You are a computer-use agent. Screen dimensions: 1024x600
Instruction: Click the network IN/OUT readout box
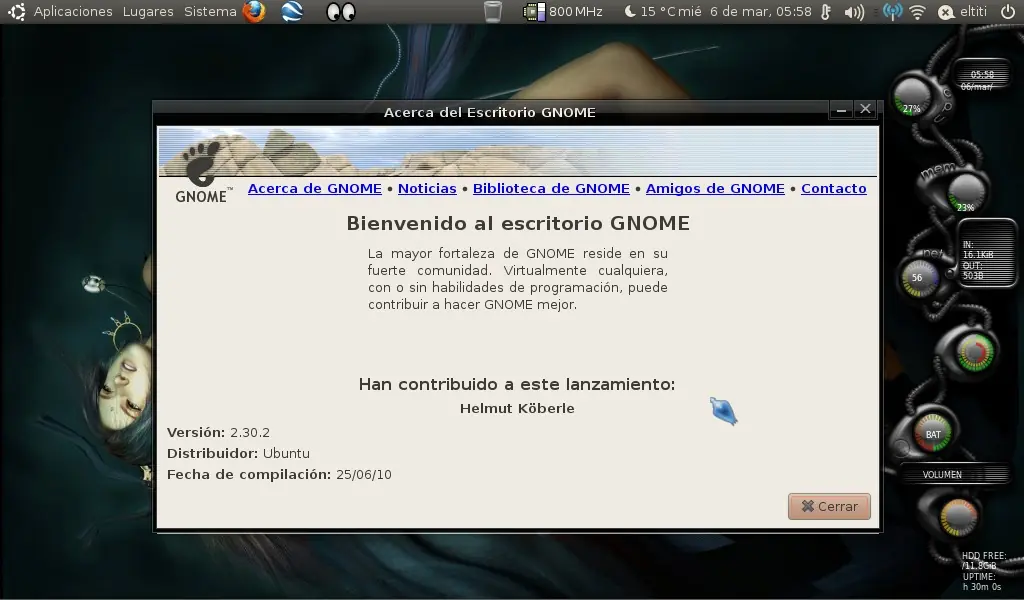(987, 254)
